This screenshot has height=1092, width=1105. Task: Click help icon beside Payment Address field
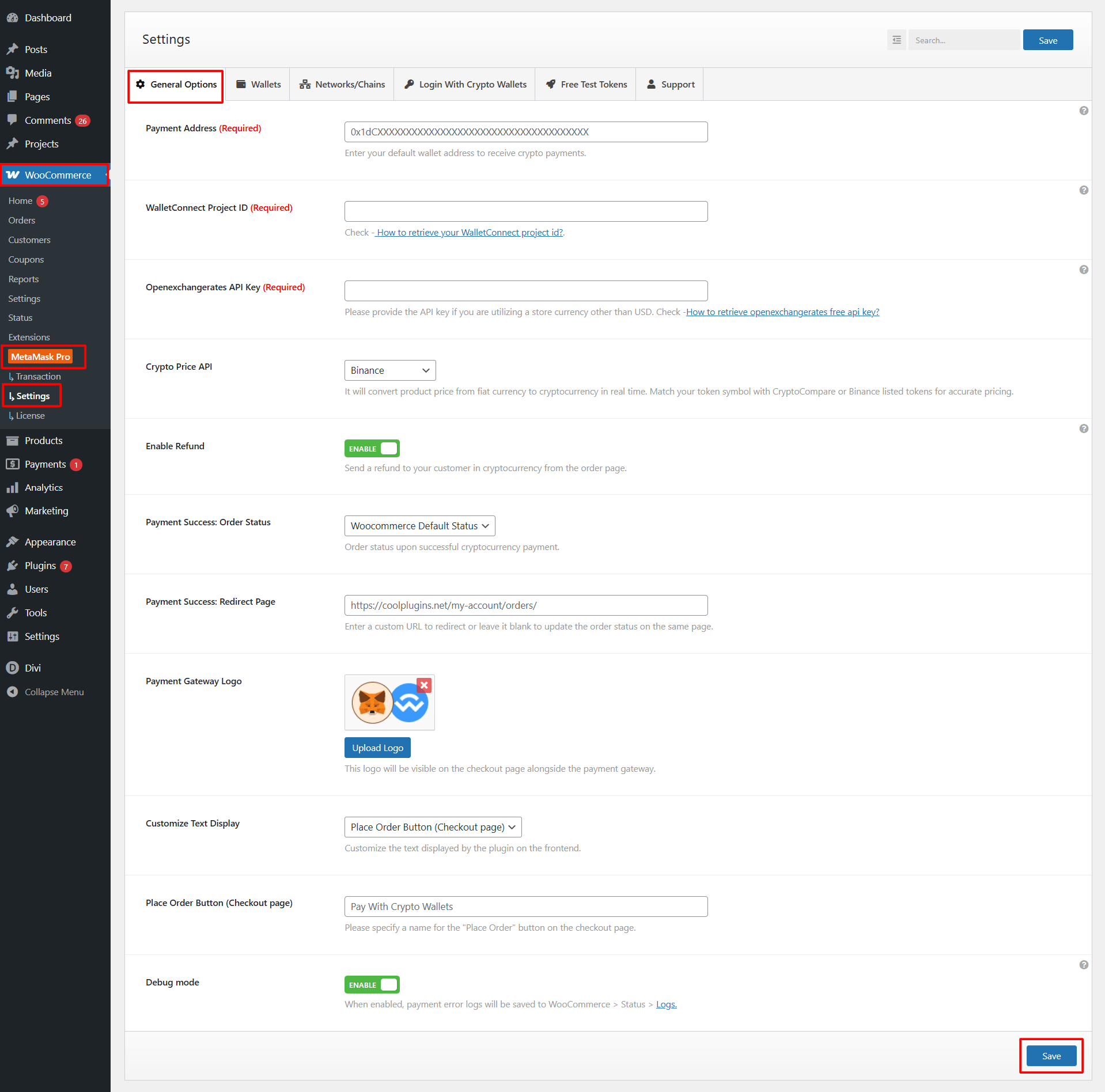[1083, 111]
